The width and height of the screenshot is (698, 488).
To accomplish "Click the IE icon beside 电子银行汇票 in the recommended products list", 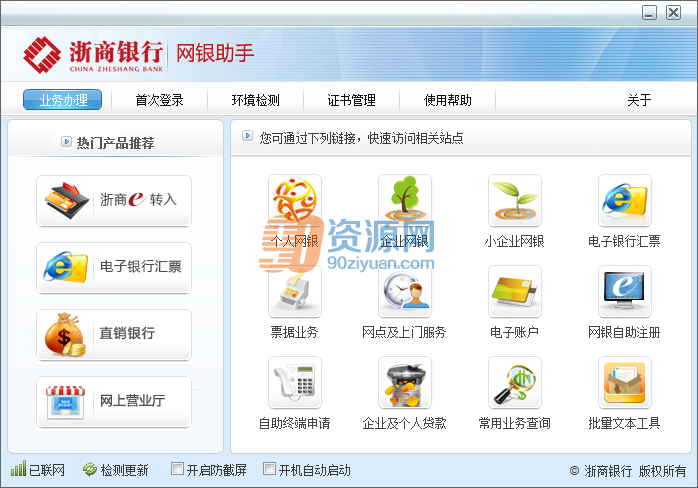I will point(65,267).
